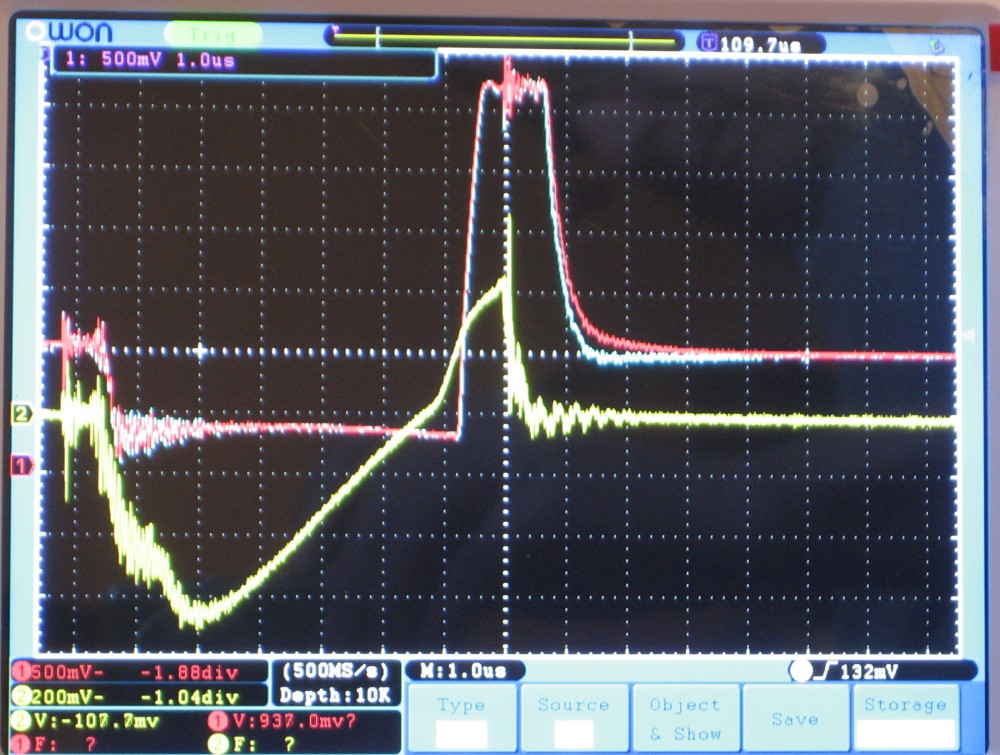1000x755 pixels.
Task: Click the horizontal trigger position T icon
Action: [708, 43]
